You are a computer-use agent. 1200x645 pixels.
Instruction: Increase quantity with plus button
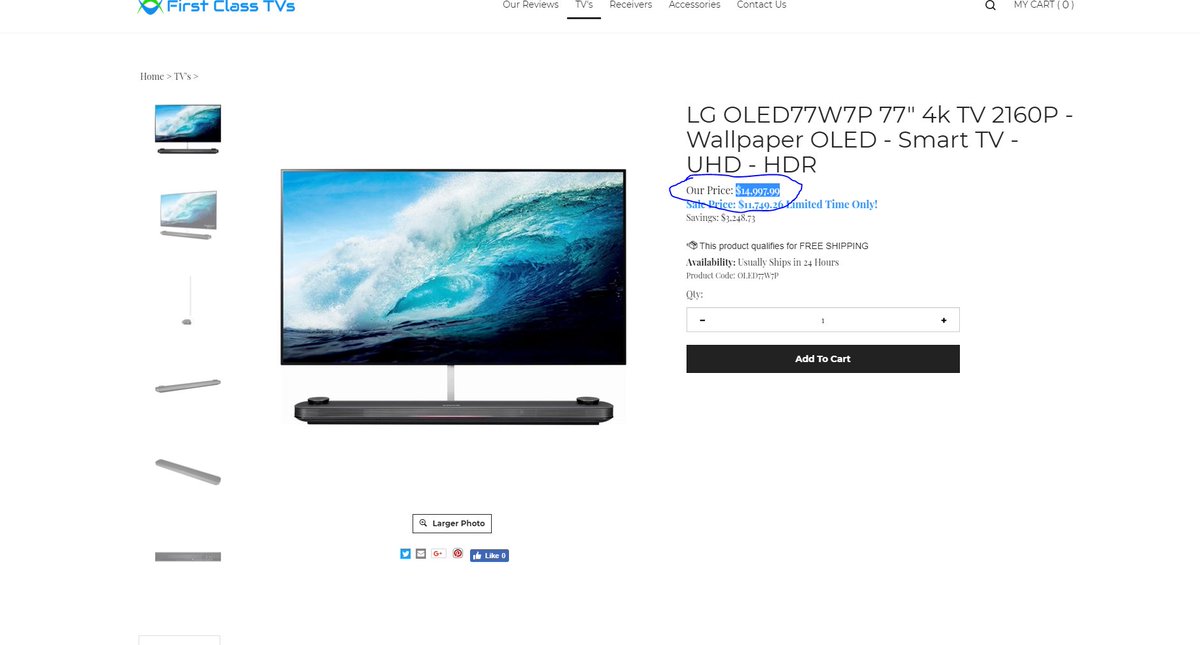tap(943, 320)
